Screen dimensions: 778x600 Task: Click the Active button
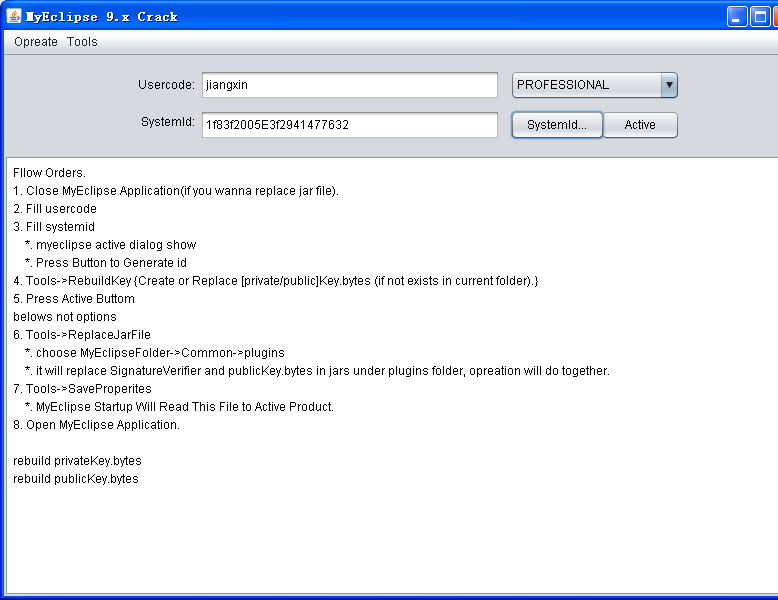coord(640,125)
